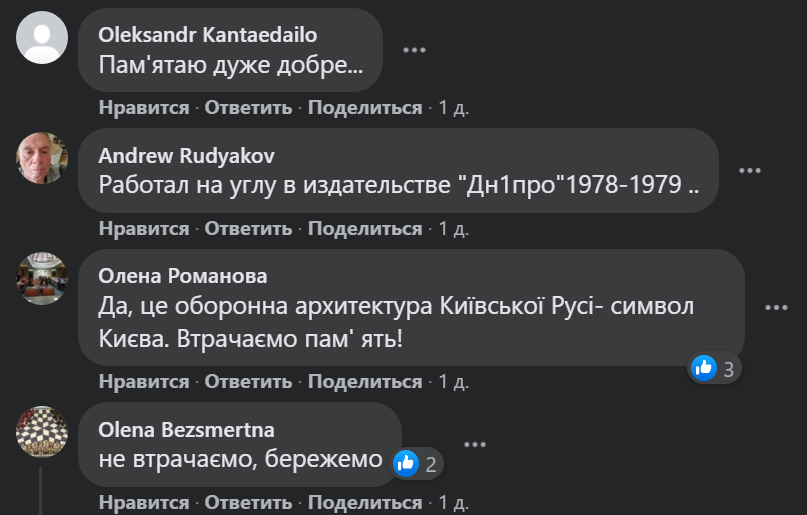Click Поделиться under Olena Bezsmertna's comment
Image resolution: width=807 pixels, height=515 pixels.
coord(365,502)
